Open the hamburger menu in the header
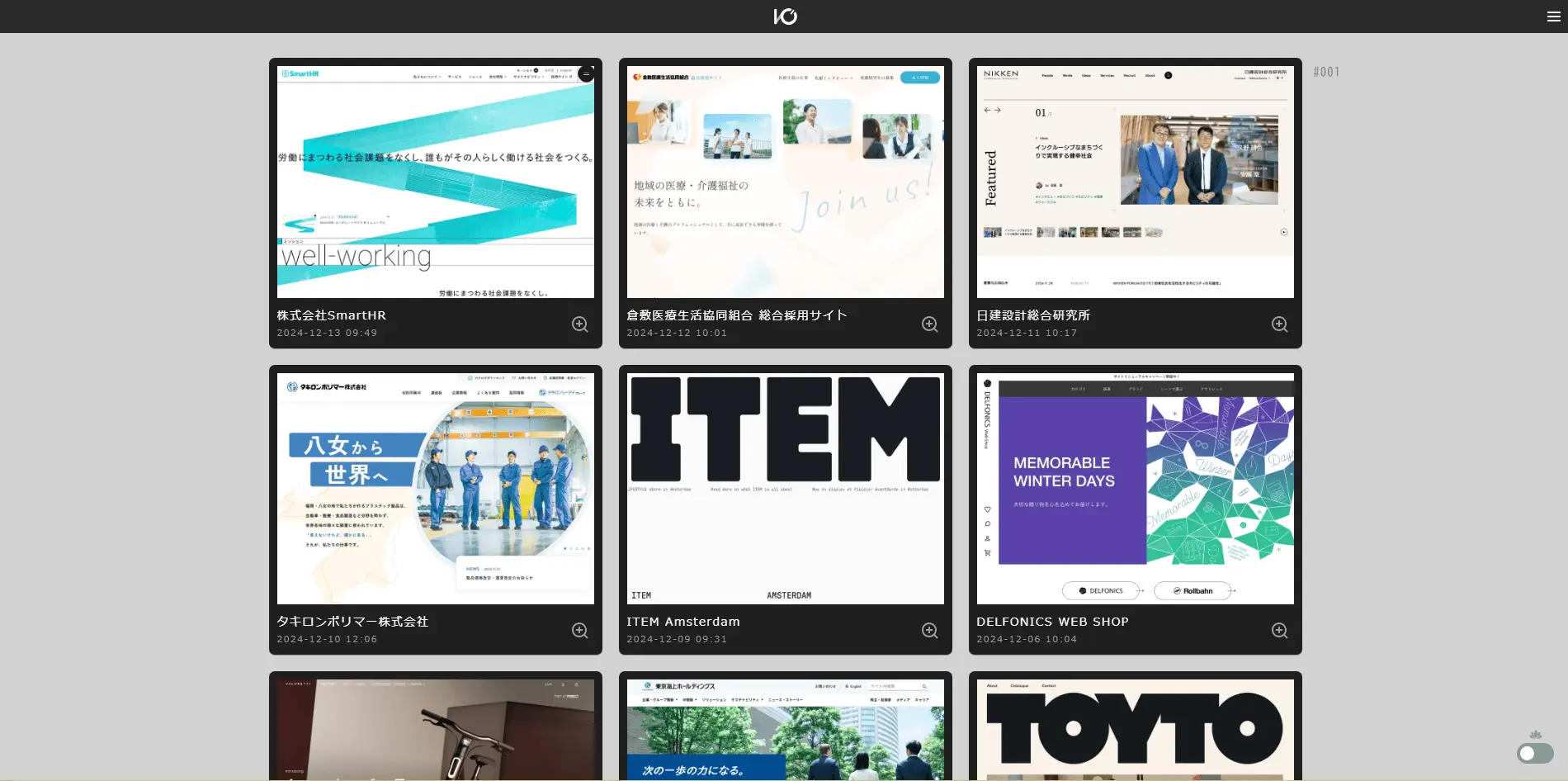The width and height of the screenshot is (1568, 781). (1553, 17)
